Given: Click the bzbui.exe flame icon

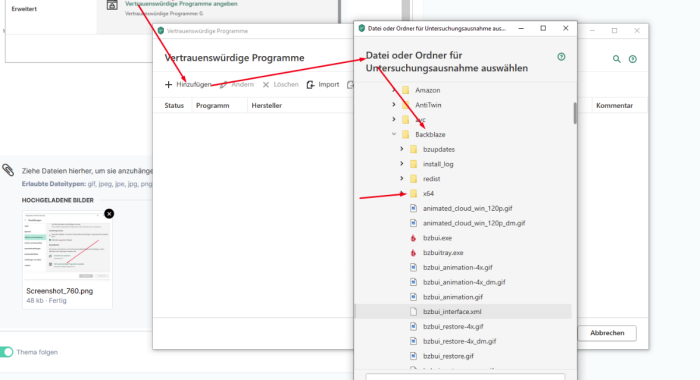Looking at the screenshot, I should coord(413,238).
